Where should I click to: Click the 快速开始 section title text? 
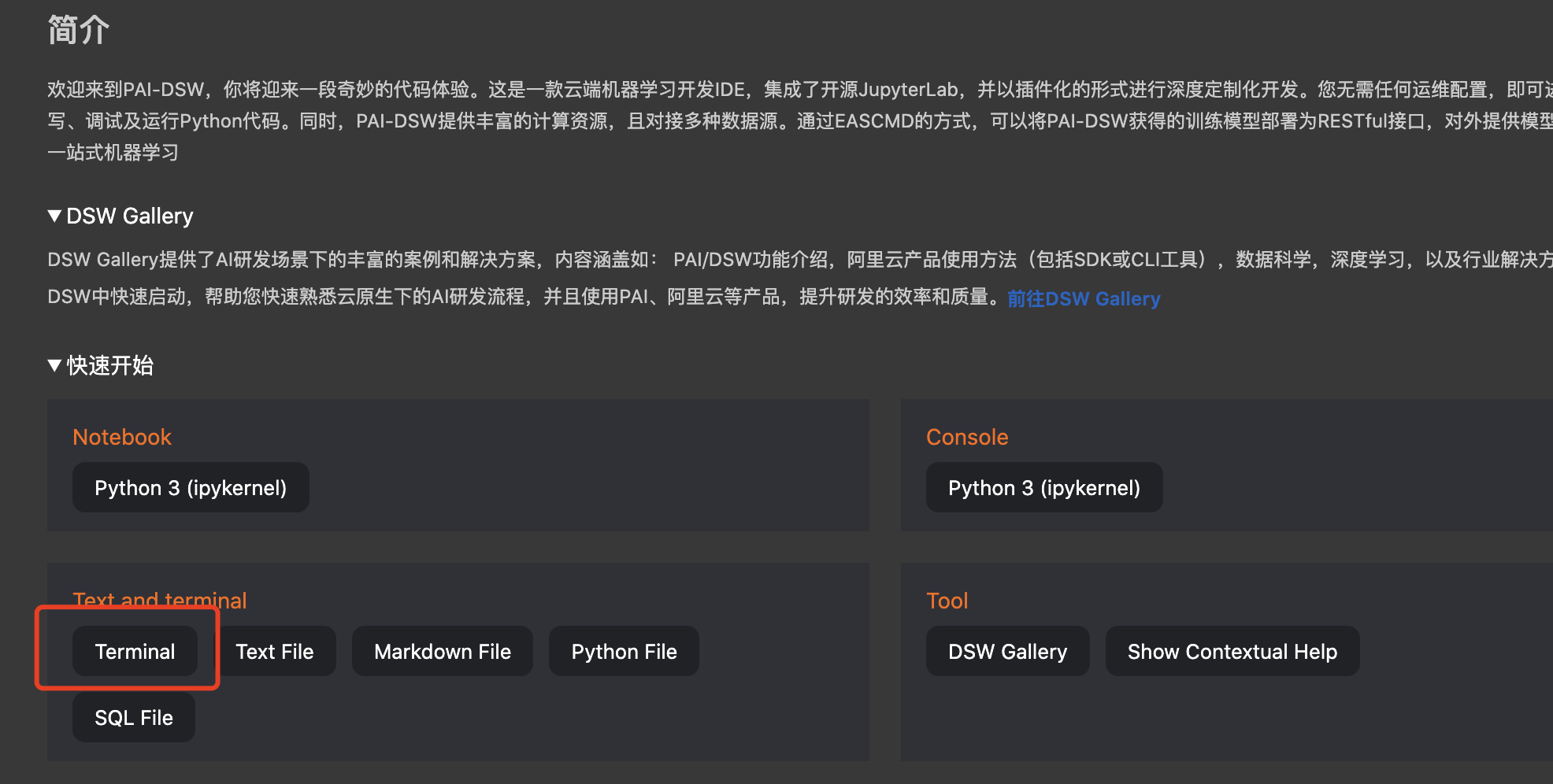coord(110,365)
